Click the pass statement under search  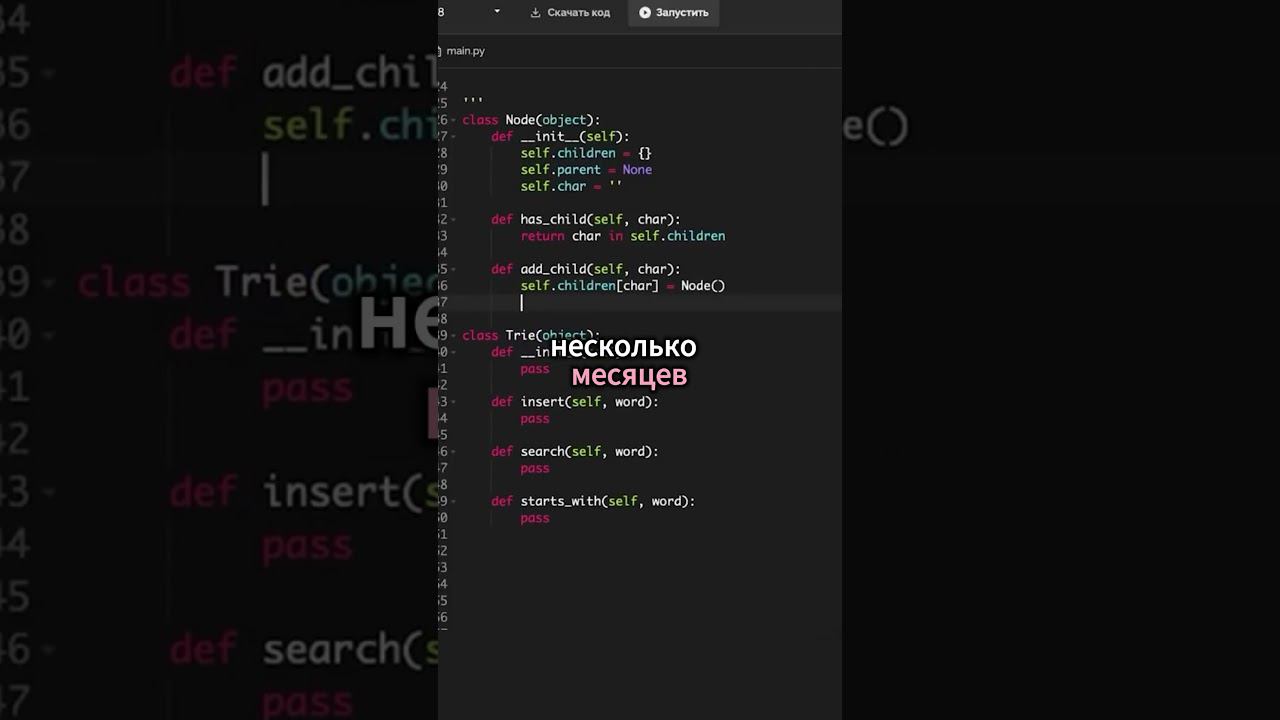(535, 468)
